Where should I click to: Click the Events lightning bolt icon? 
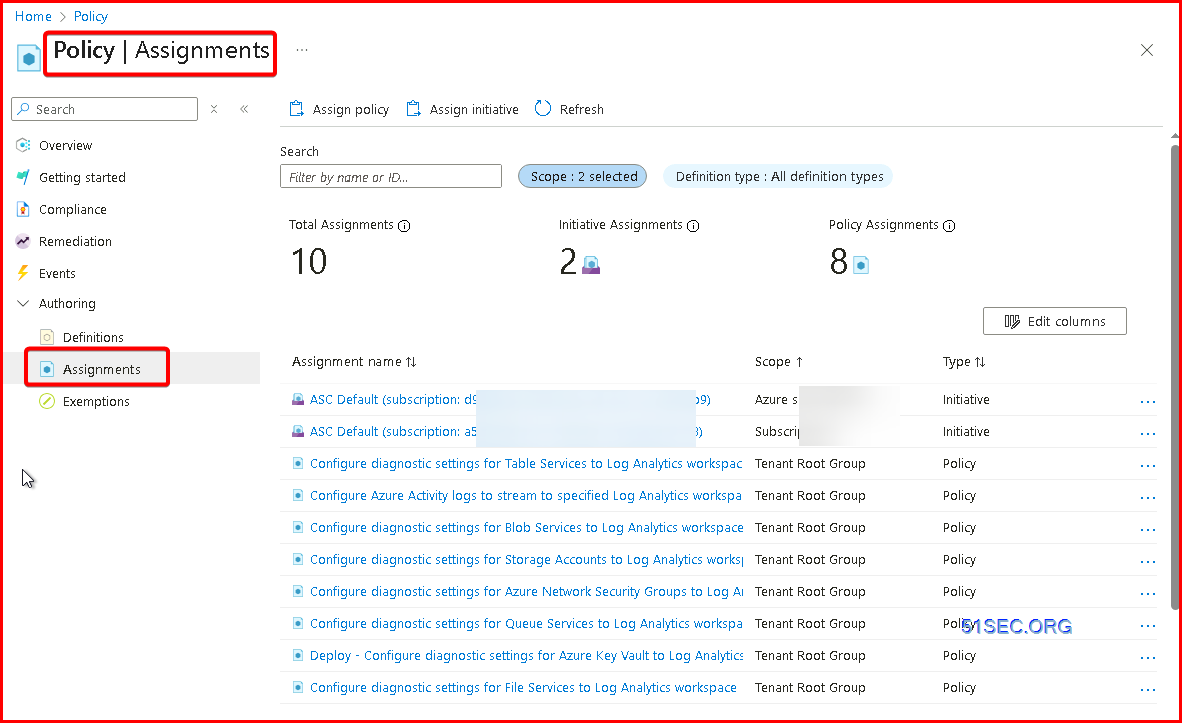pyautogui.click(x=23, y=273)
